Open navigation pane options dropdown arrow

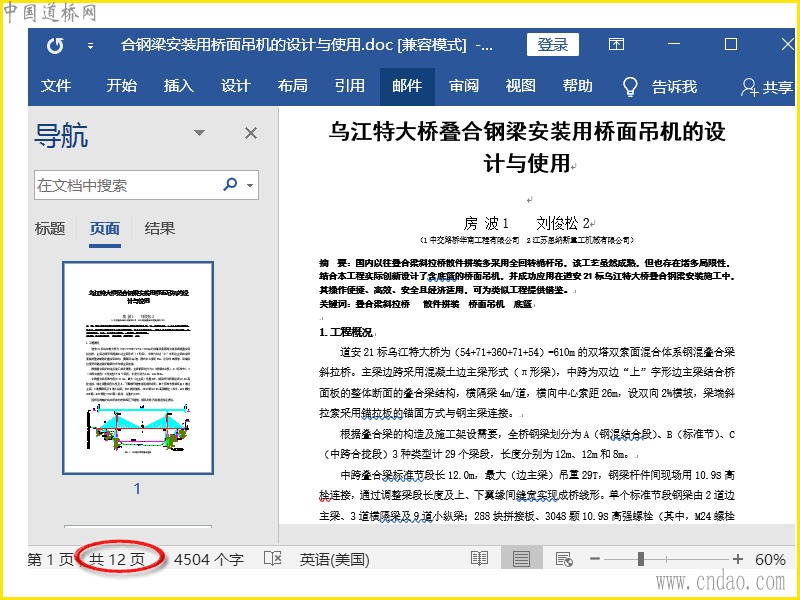click(199, 133)
